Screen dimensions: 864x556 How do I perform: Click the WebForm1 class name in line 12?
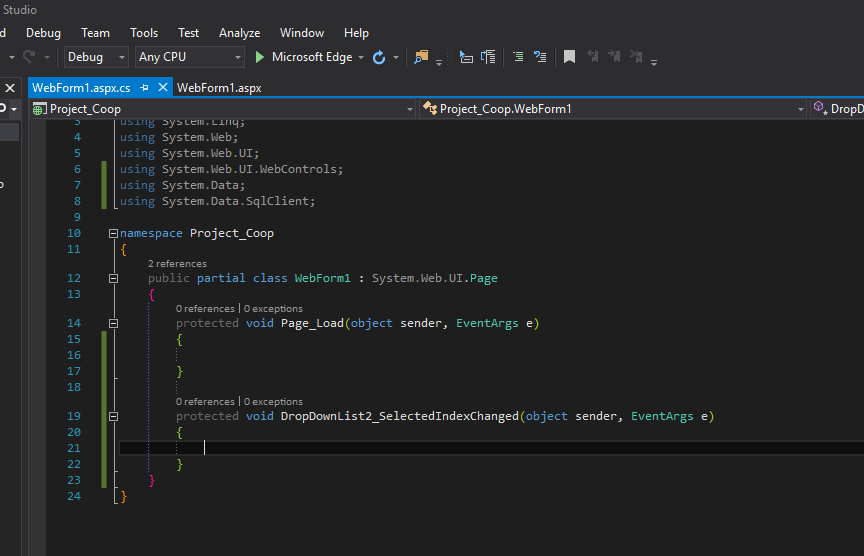point(322,278)
